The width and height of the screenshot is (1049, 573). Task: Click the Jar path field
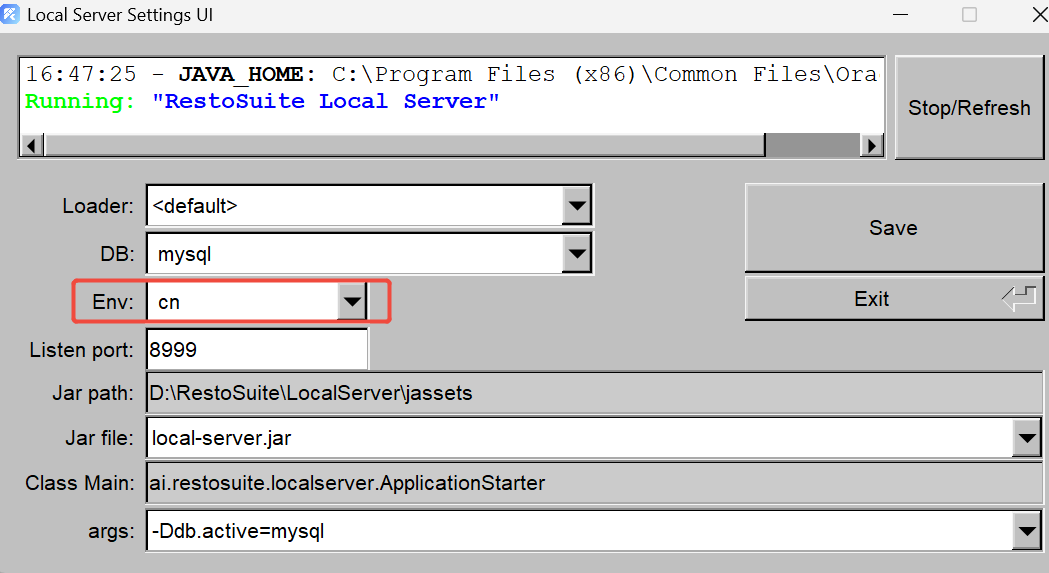pos(594,393)
